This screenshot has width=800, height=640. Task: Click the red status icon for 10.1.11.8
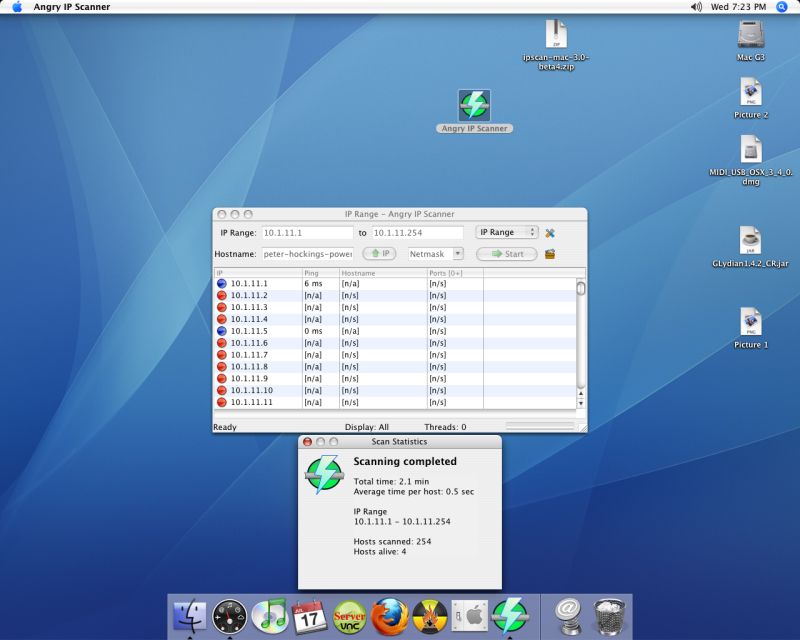click(221, 366)
